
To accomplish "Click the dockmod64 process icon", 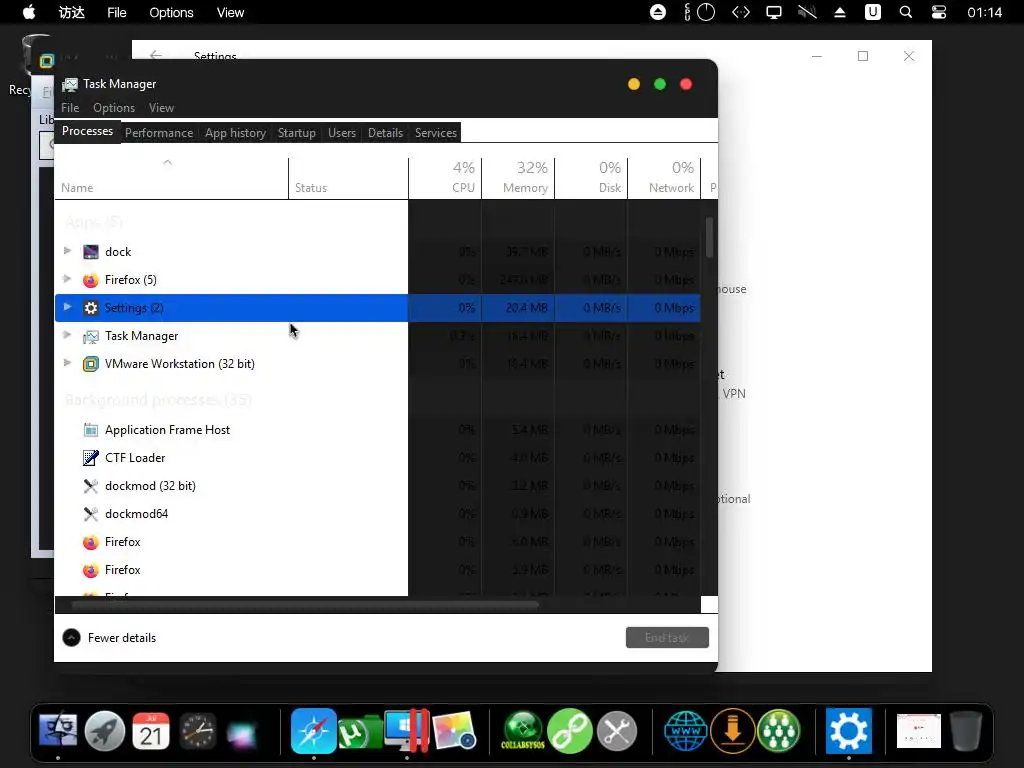I will 91,514.
